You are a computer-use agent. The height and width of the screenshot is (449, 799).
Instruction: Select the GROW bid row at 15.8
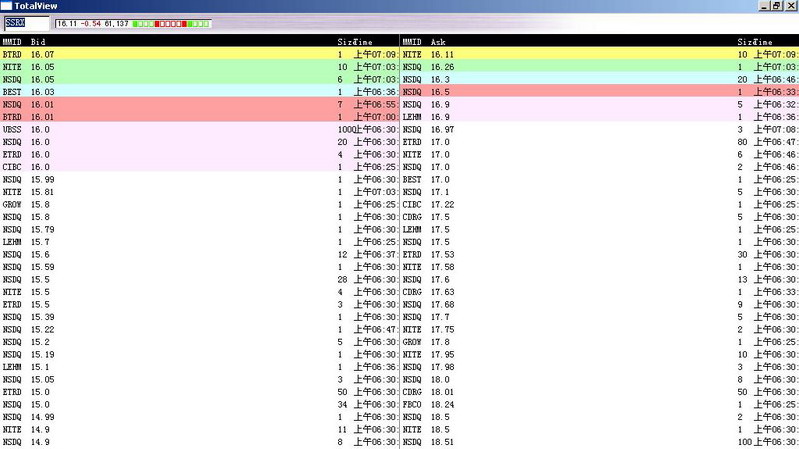200,204
